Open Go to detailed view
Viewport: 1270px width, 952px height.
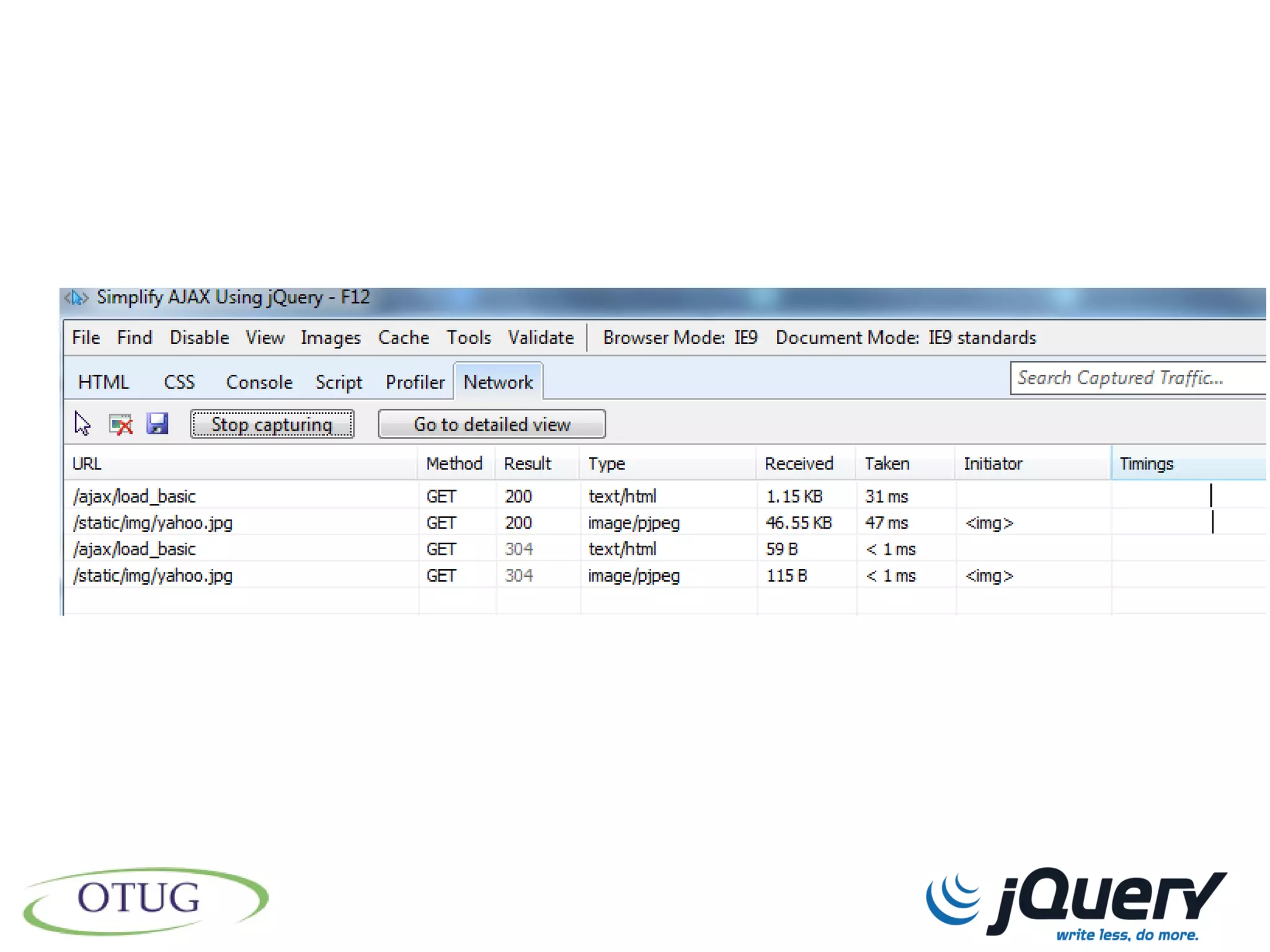492,424
